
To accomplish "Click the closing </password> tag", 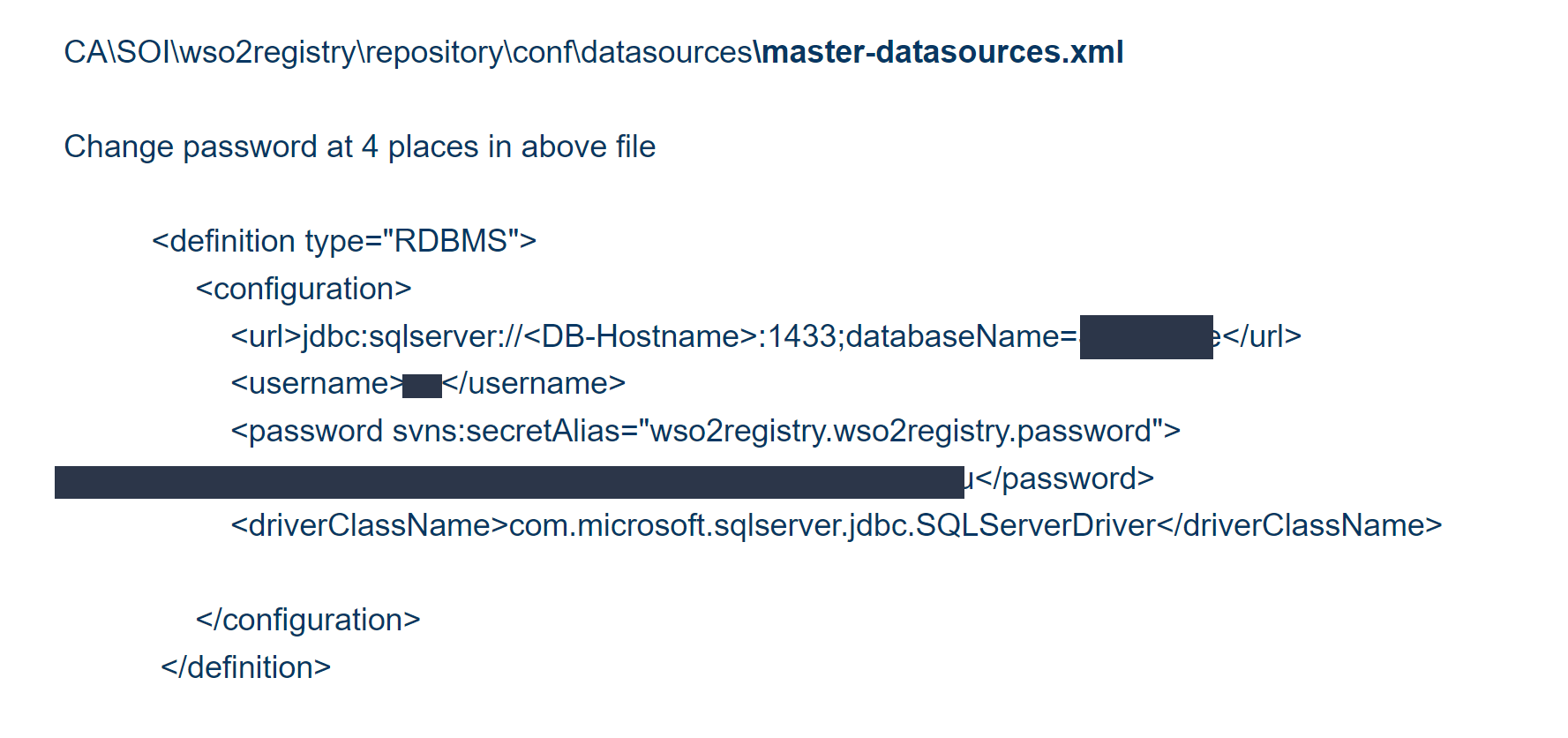I will [x=1065, y=478].
